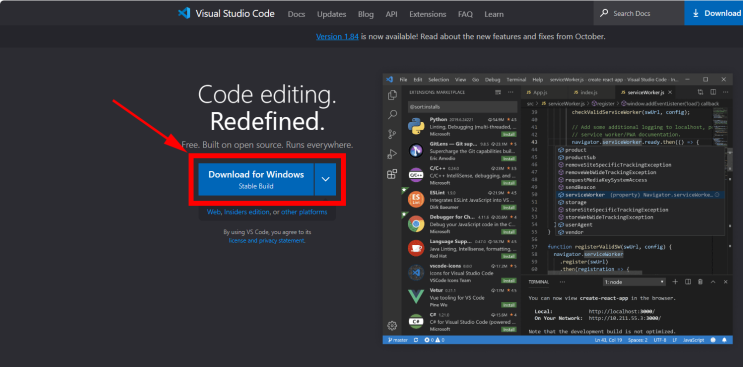The image size is (743, 367).
Task: Click the Java Language Support extension icon
Action: click(x=416, y=248)
